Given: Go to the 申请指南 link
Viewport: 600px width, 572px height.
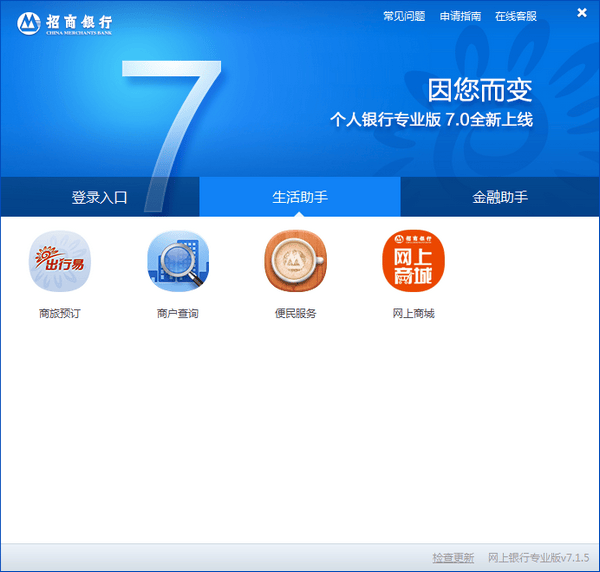Looking at the screenshot, I should (x=460, y=16).
